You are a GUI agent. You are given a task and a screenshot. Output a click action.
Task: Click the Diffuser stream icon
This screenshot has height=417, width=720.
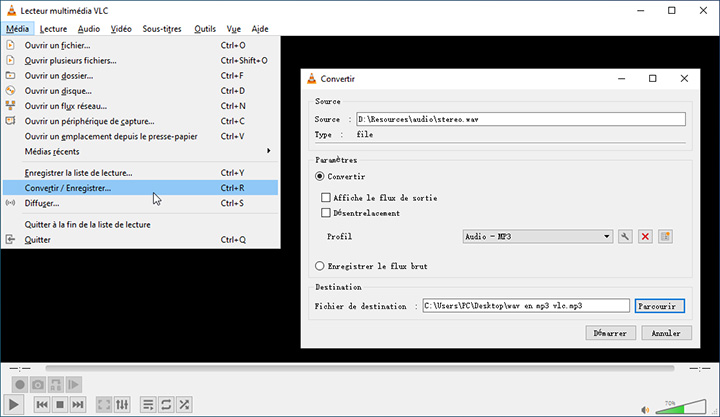pyautogui.click(x=10, y=203)
